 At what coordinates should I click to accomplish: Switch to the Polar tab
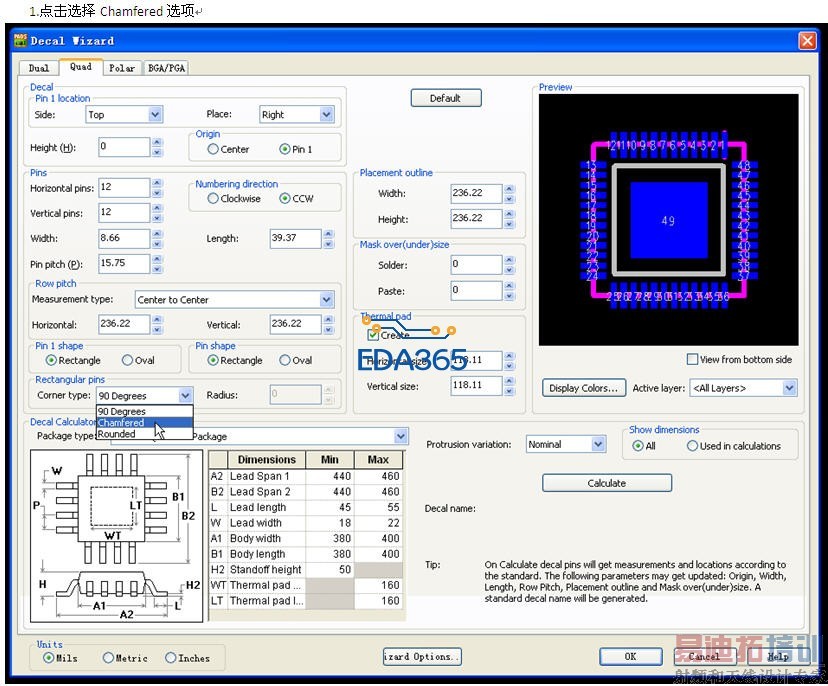(x=121, y=68)
